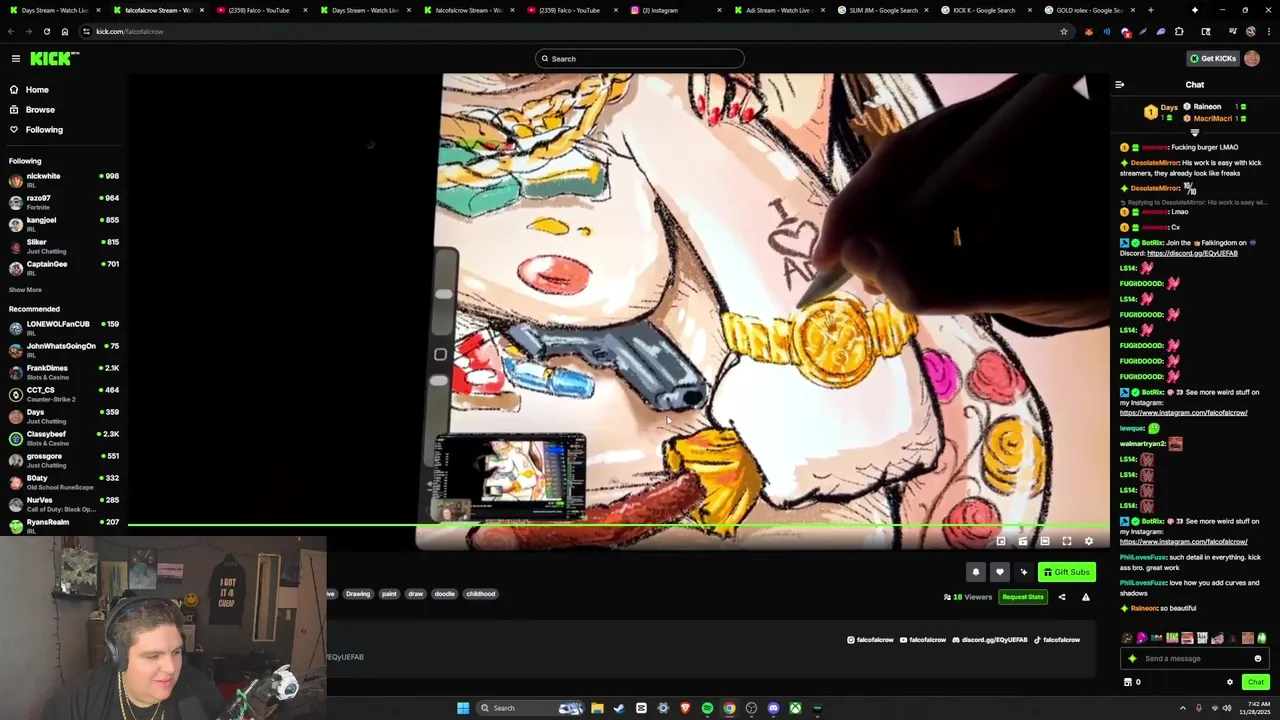This screenshot has width=1280, height=720.
Task: Click Get KICKs button
Action: click(1212, 59)
